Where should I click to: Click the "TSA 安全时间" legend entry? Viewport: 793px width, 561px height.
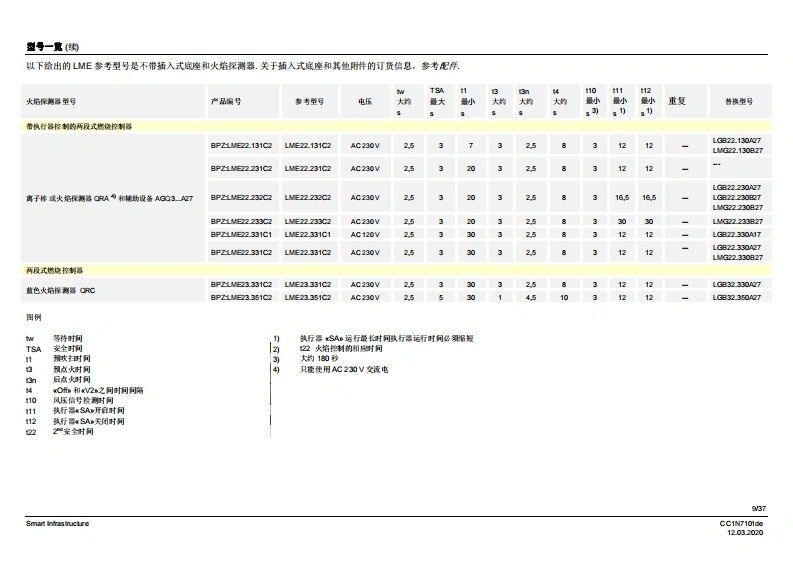(58, 348)
